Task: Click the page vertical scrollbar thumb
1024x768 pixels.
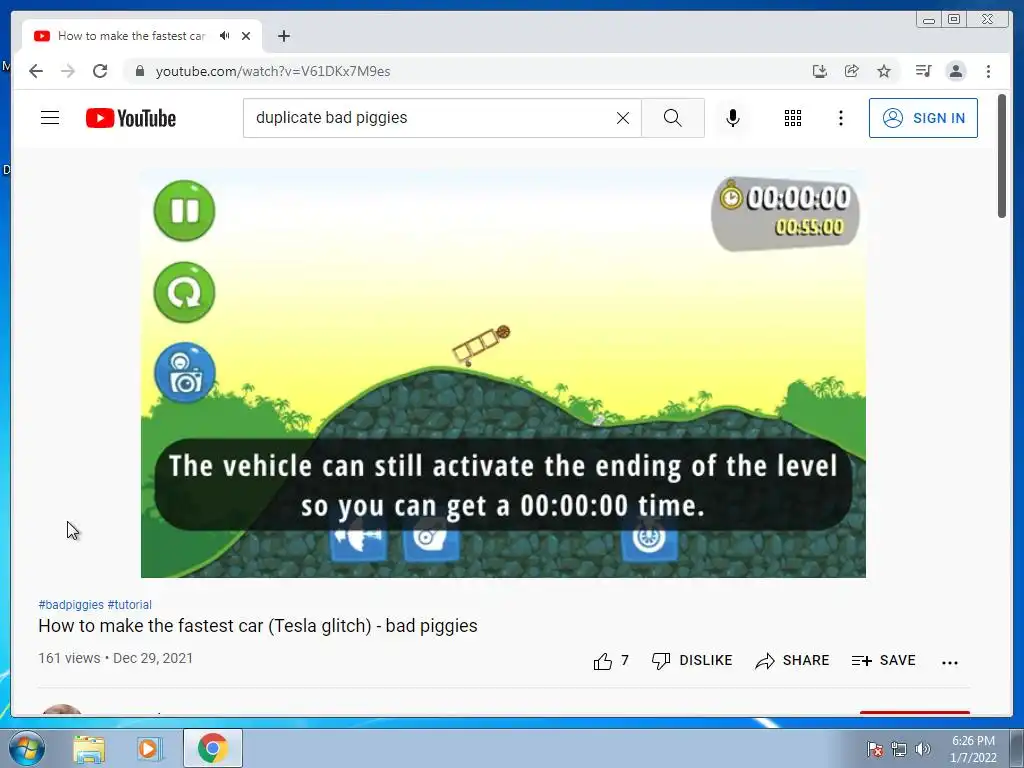Action: coord(1002,157)
